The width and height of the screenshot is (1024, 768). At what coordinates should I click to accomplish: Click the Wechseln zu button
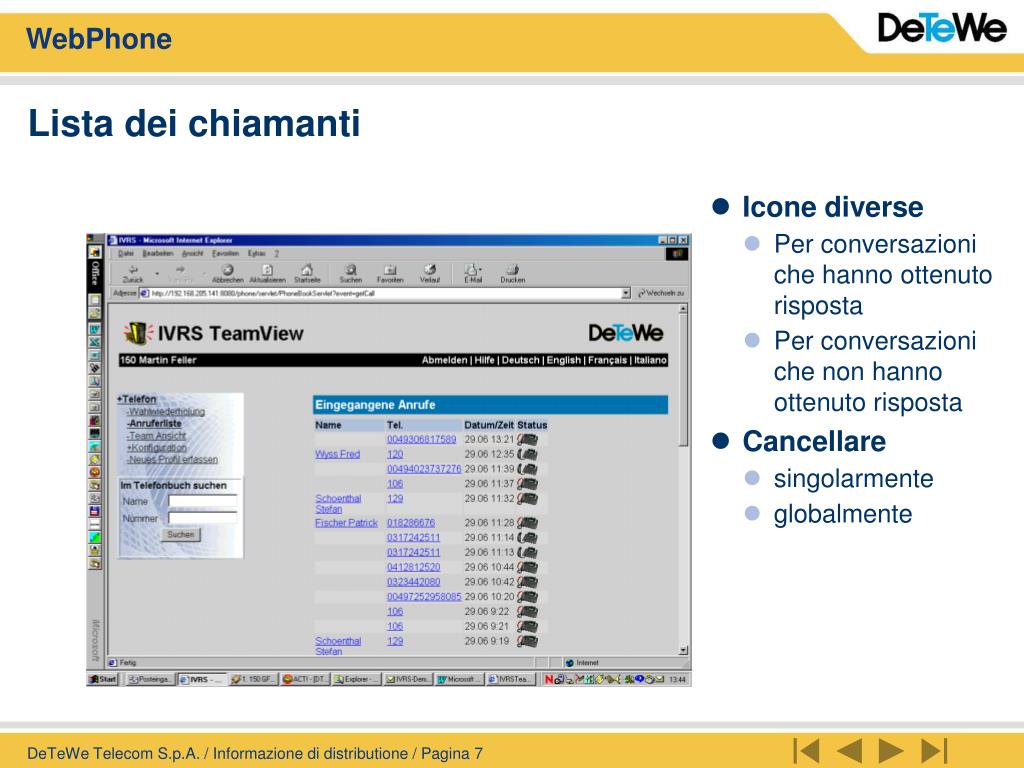point(661,293)
